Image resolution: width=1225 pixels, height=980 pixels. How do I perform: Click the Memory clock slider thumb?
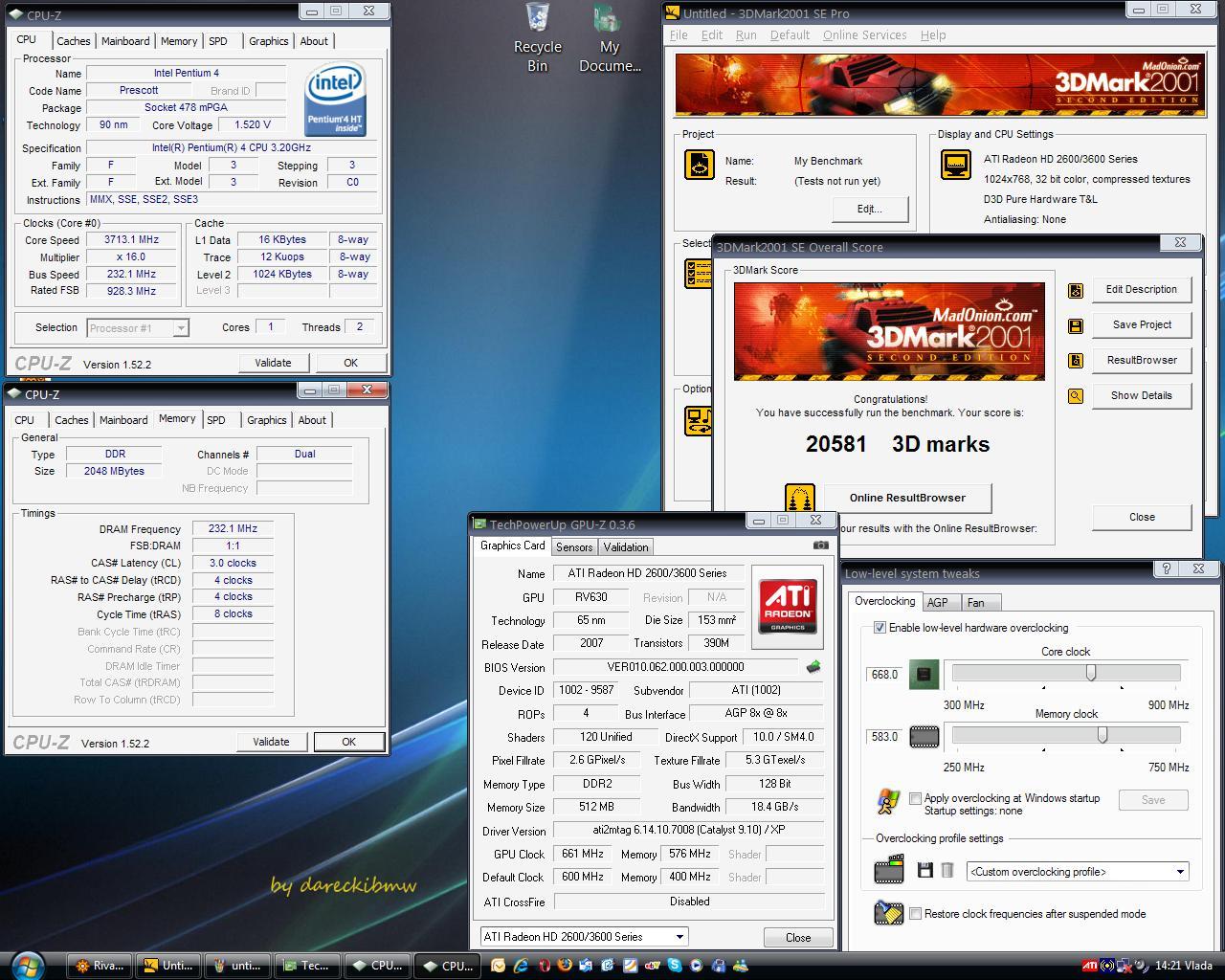tap(1102, 735)
